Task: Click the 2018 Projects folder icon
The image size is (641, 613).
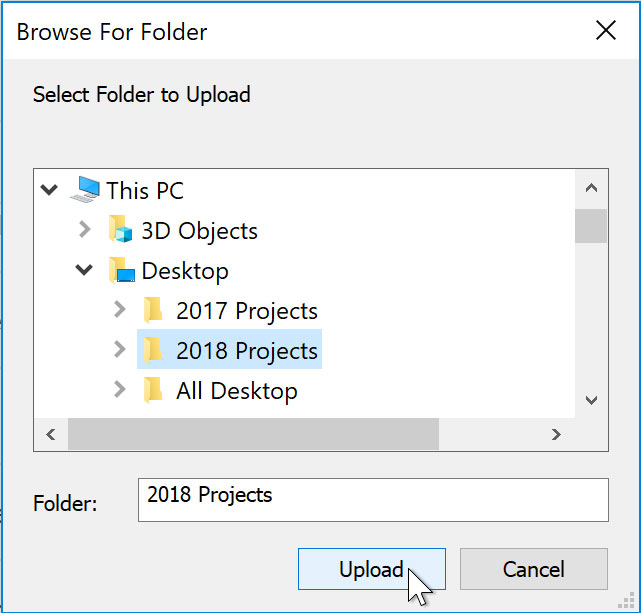Action: click(x=153, y=351)
